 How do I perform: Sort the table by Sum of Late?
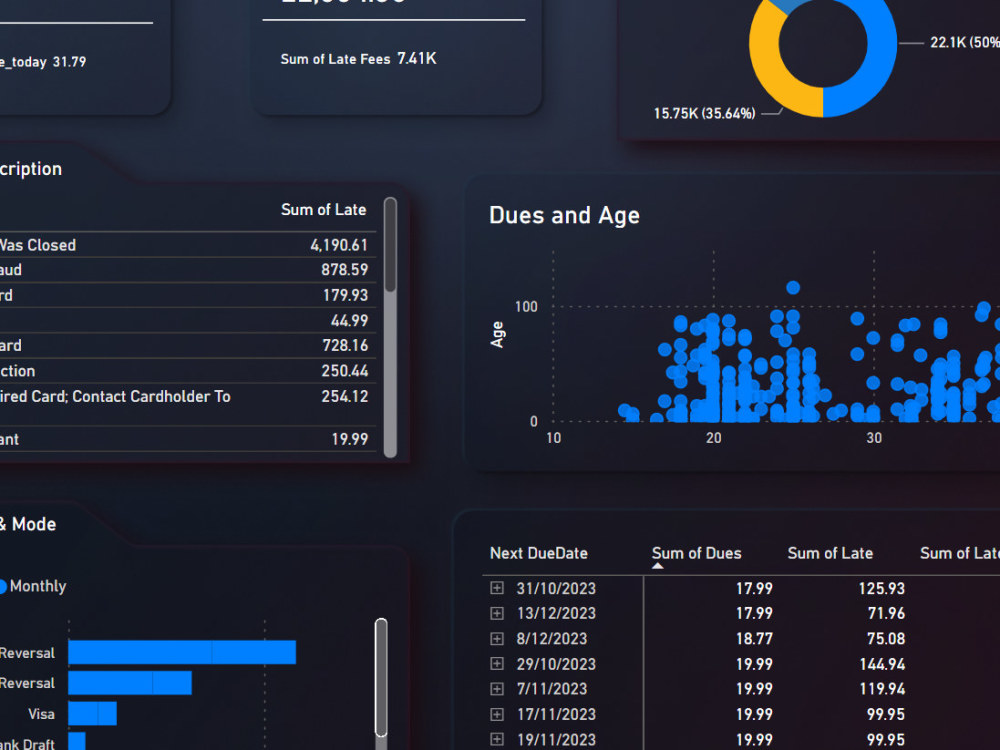[830, 553]
